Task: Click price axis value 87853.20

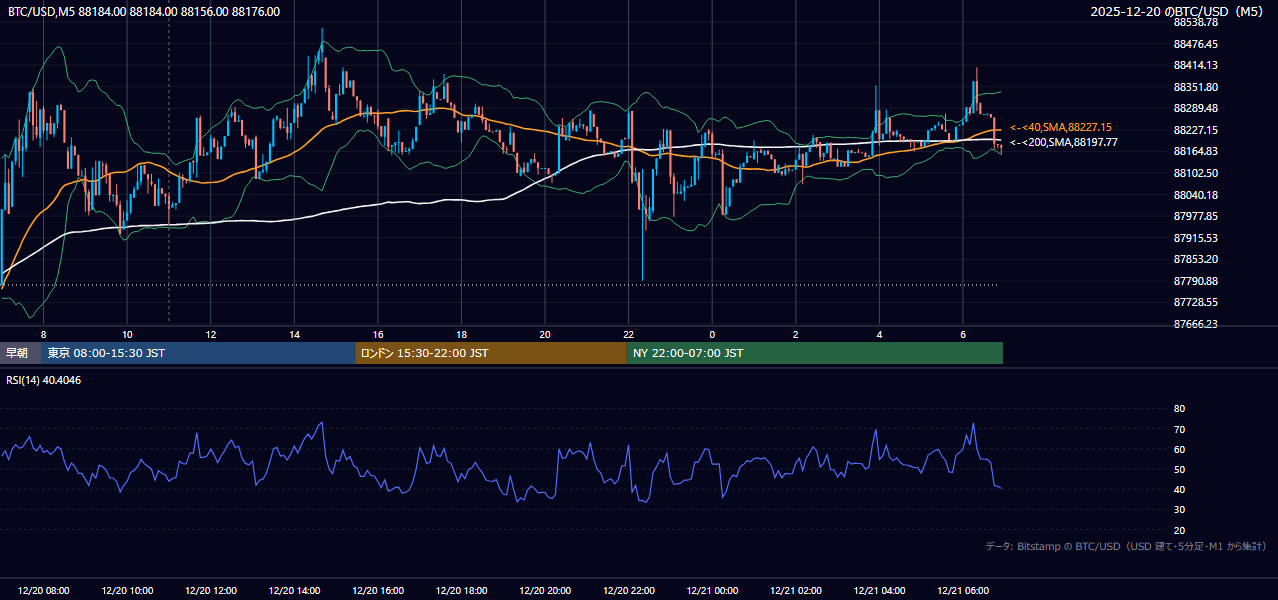Action: [x=1195, y=259]
